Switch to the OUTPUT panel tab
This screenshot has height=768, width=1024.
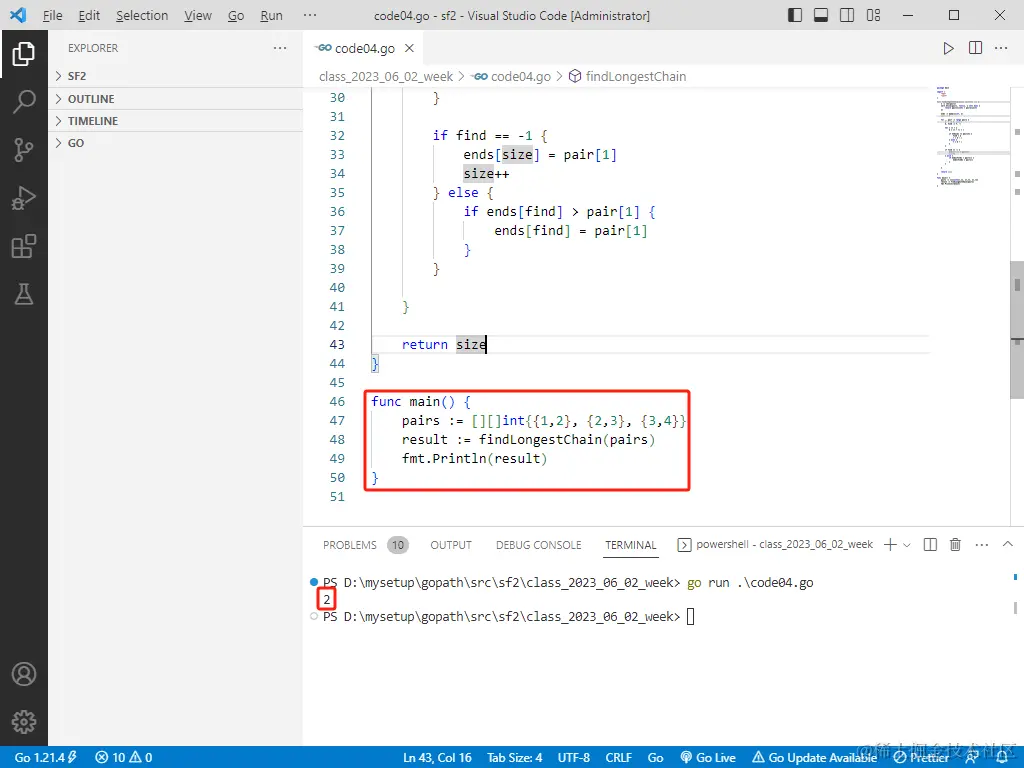[x=451, y=545]
